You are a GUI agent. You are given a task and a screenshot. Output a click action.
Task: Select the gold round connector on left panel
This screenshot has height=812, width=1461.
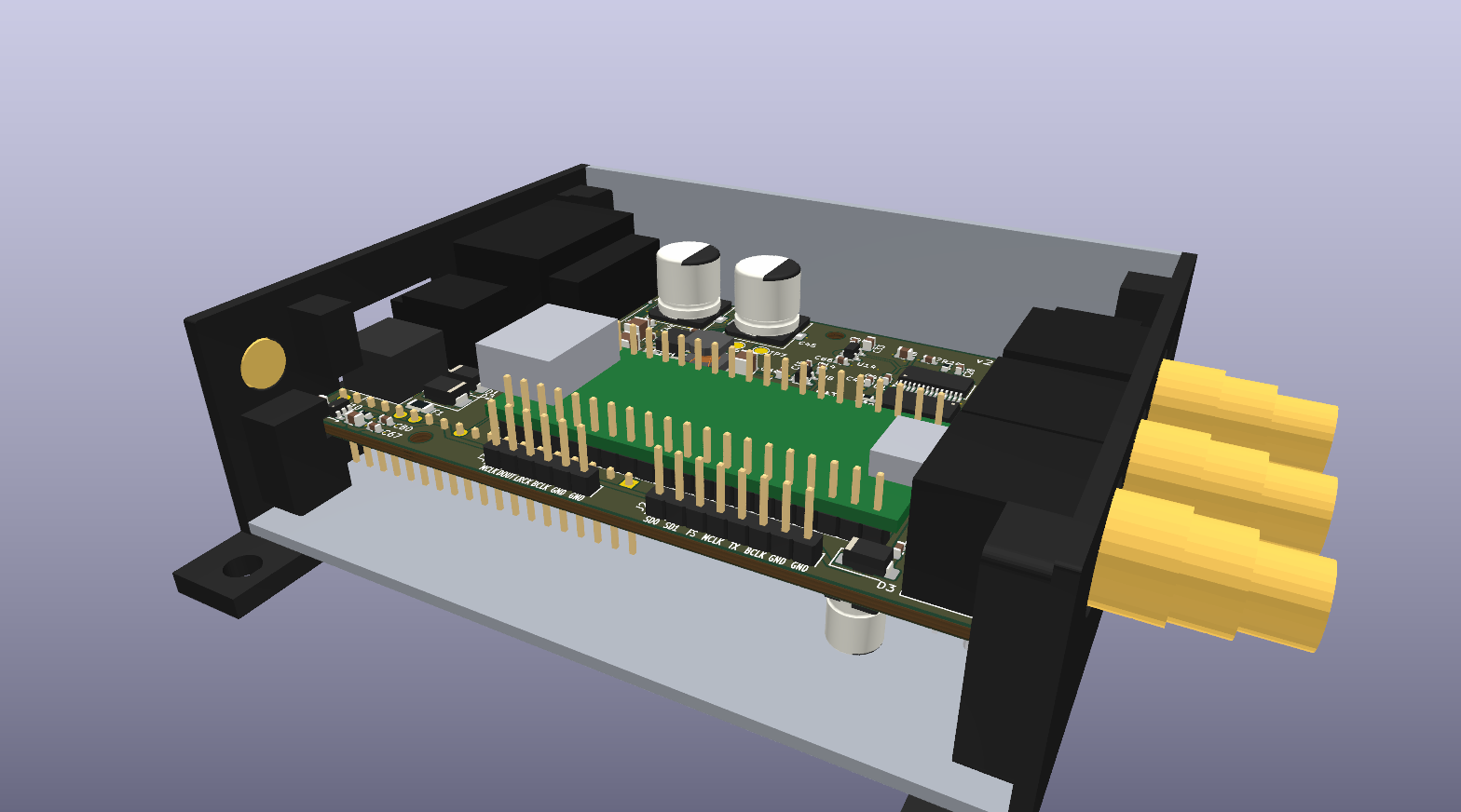(264, 363)
